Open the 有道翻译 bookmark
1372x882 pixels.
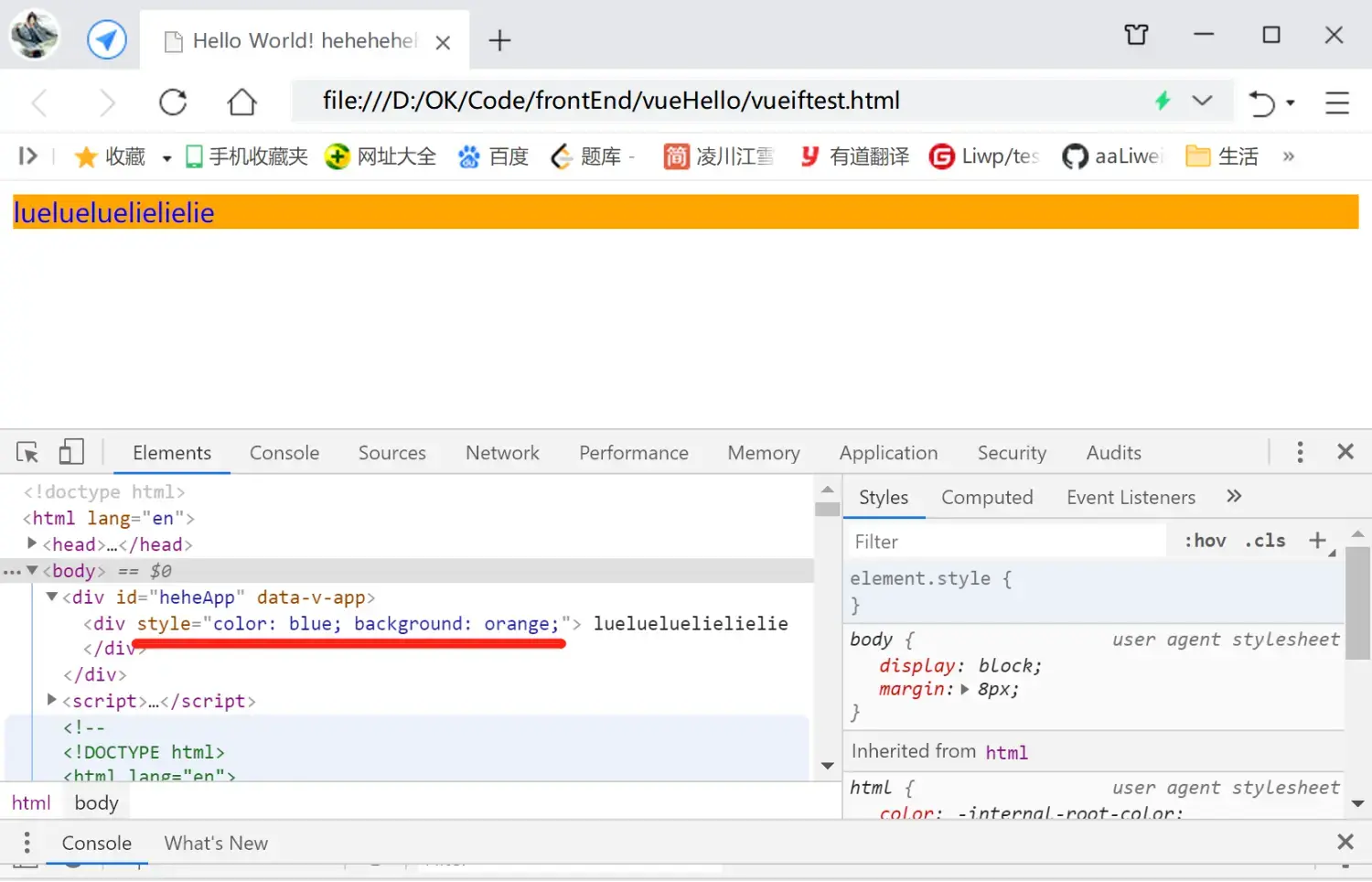tap(854, 156)
